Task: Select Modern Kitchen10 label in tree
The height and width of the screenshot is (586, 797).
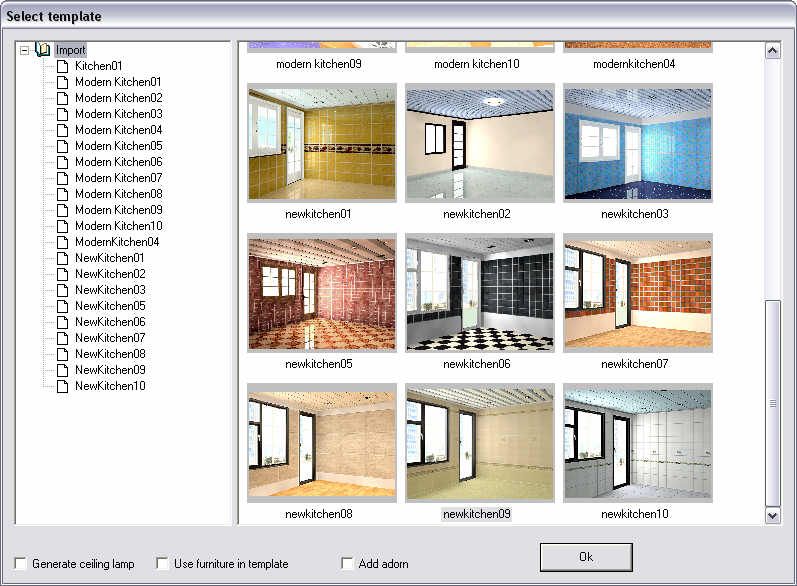Action: click(119, 226)
